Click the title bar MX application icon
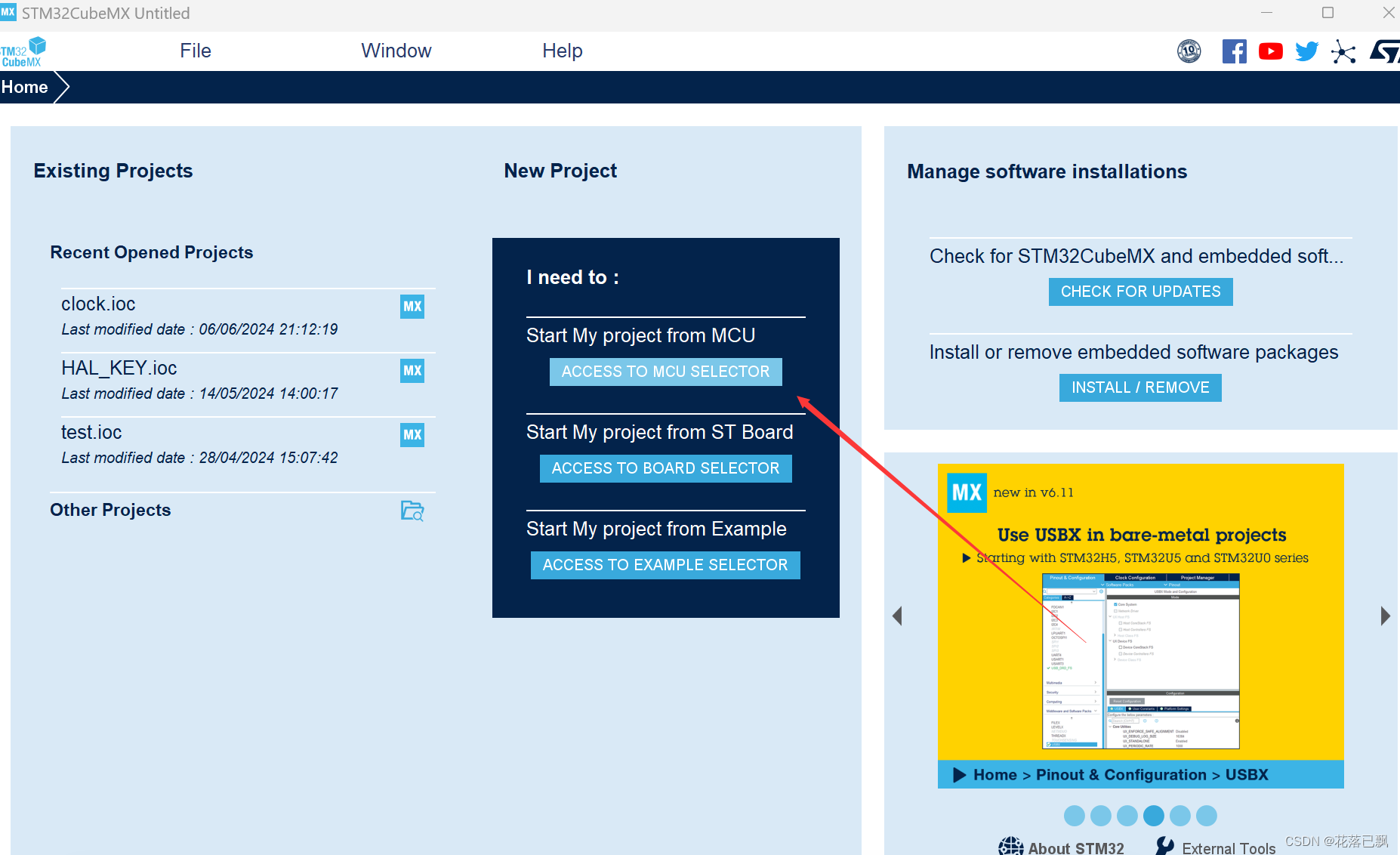 click(8, 12)
